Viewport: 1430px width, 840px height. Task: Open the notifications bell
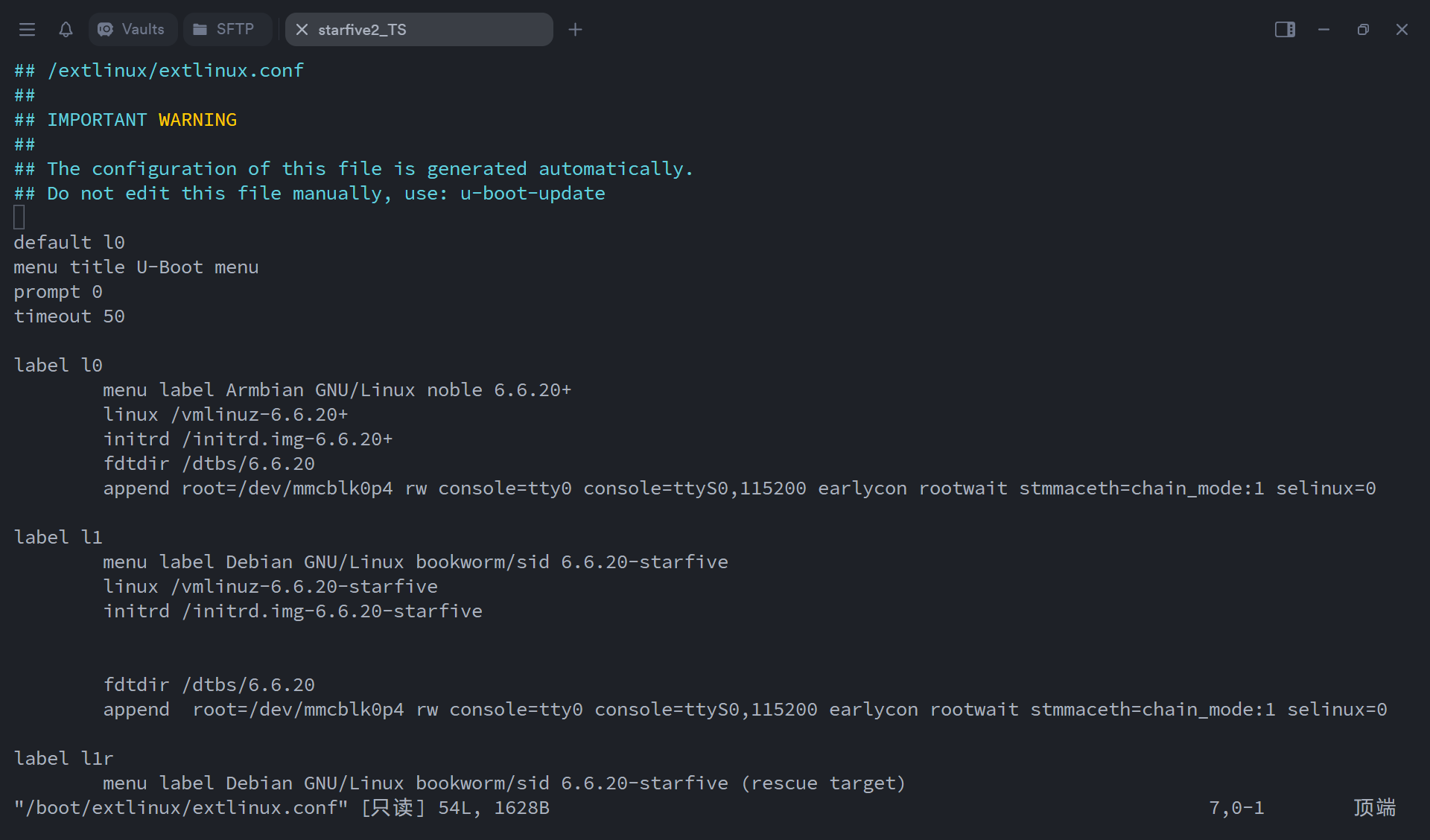pos(66,30)
